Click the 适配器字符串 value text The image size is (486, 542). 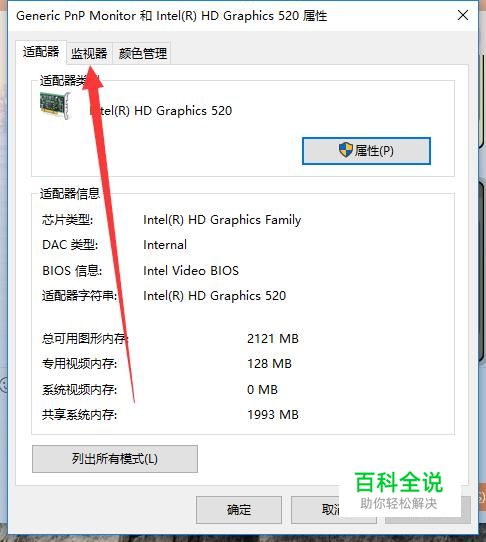[215, 296]
